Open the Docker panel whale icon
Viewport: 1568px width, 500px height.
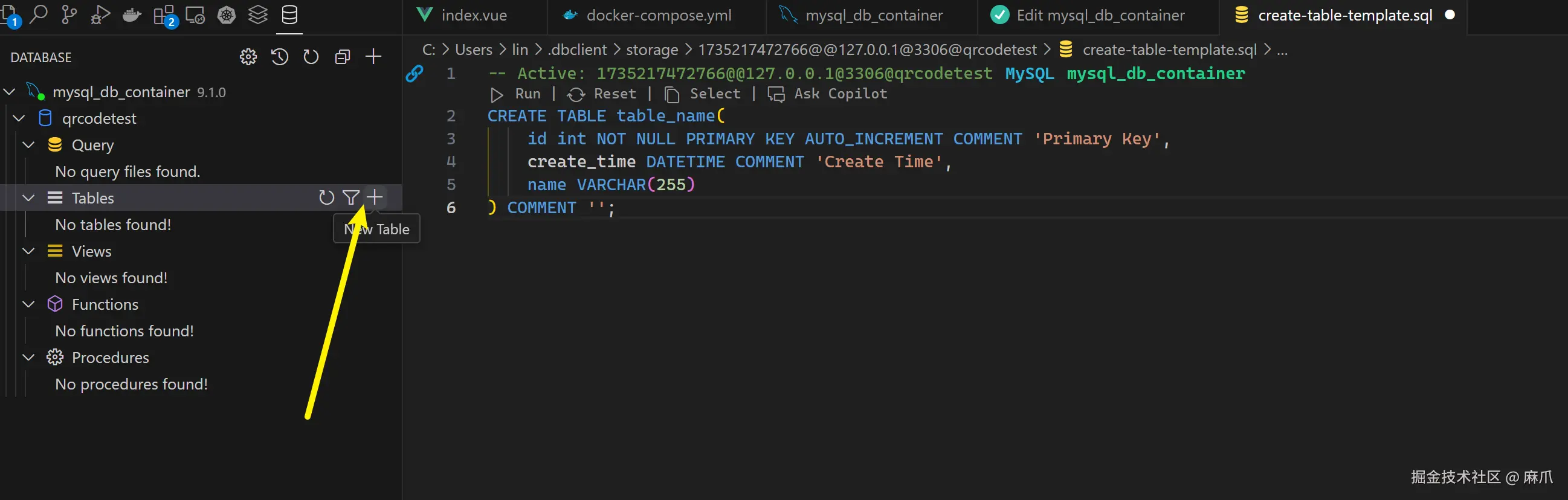(x=132, y=14)
